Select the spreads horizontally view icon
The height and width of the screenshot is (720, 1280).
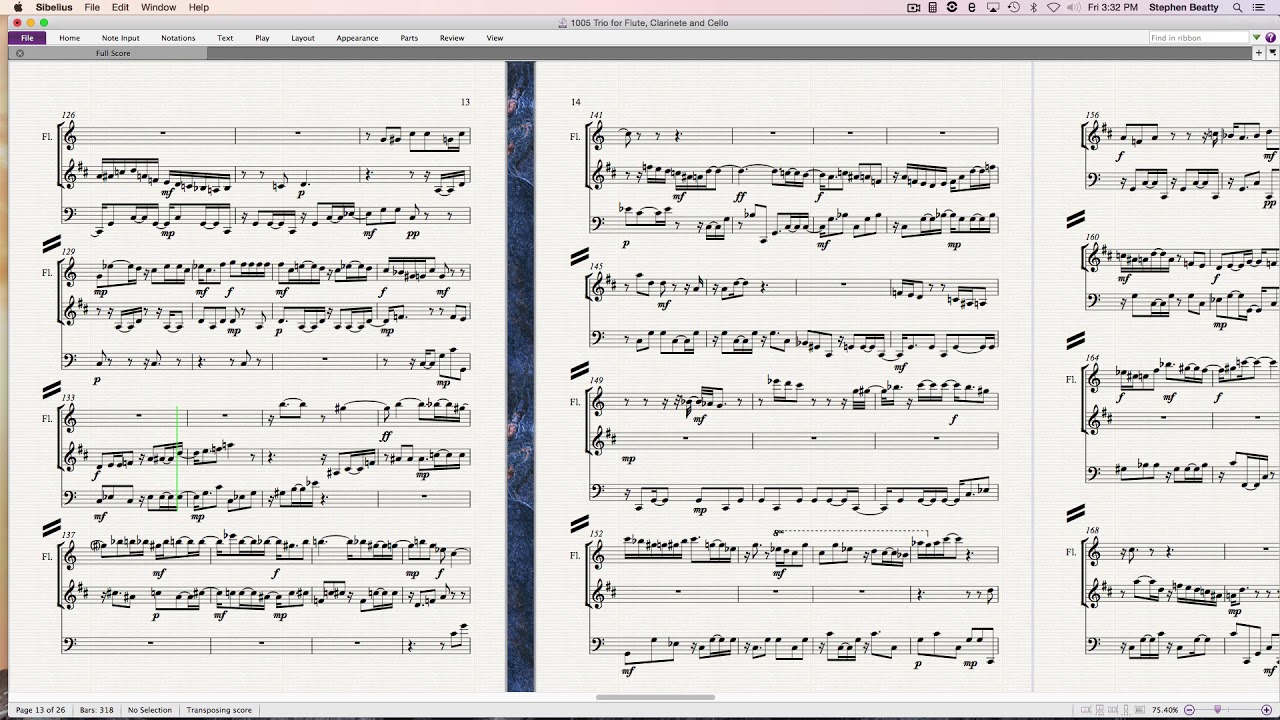tap(1086, 710)
